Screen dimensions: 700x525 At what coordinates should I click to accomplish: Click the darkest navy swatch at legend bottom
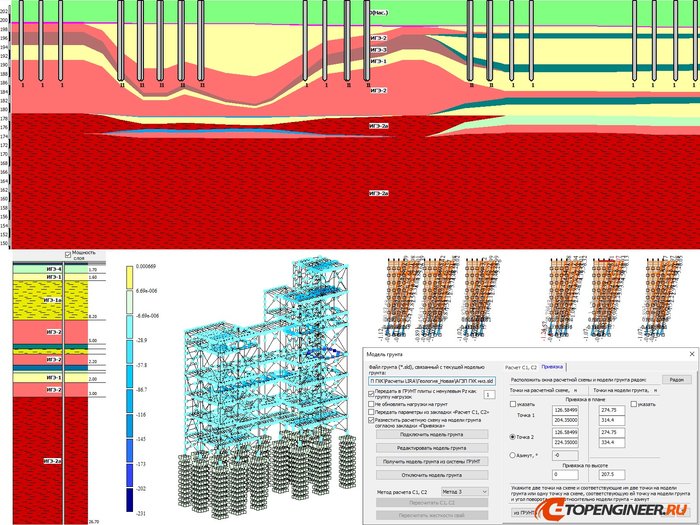coord(129,500)
